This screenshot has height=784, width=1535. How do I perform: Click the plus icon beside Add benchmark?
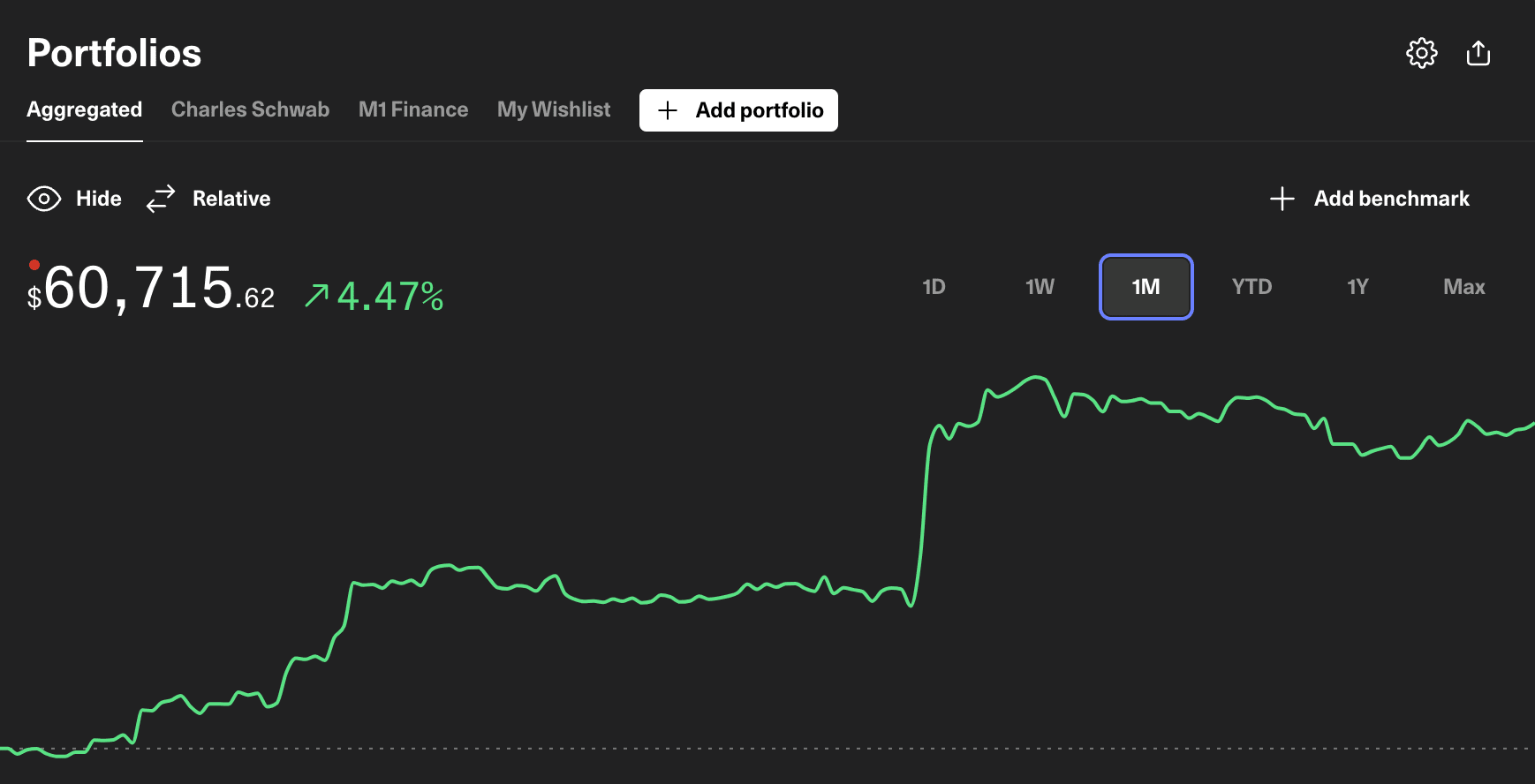(x=1282, y=199)
